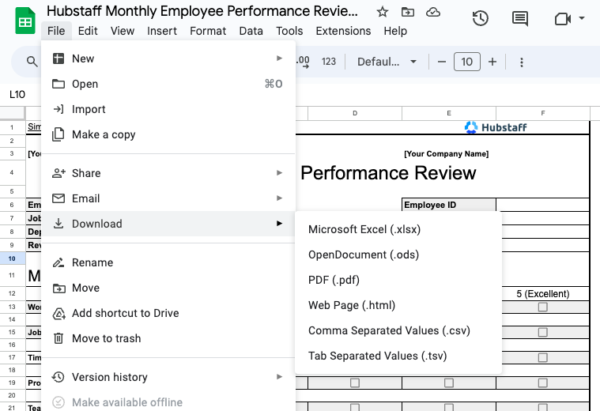This screenshot has height=411, width=600.
Task: Select Add shortcut to Drive
Action: pyautogui.click(x=168, y=313)
